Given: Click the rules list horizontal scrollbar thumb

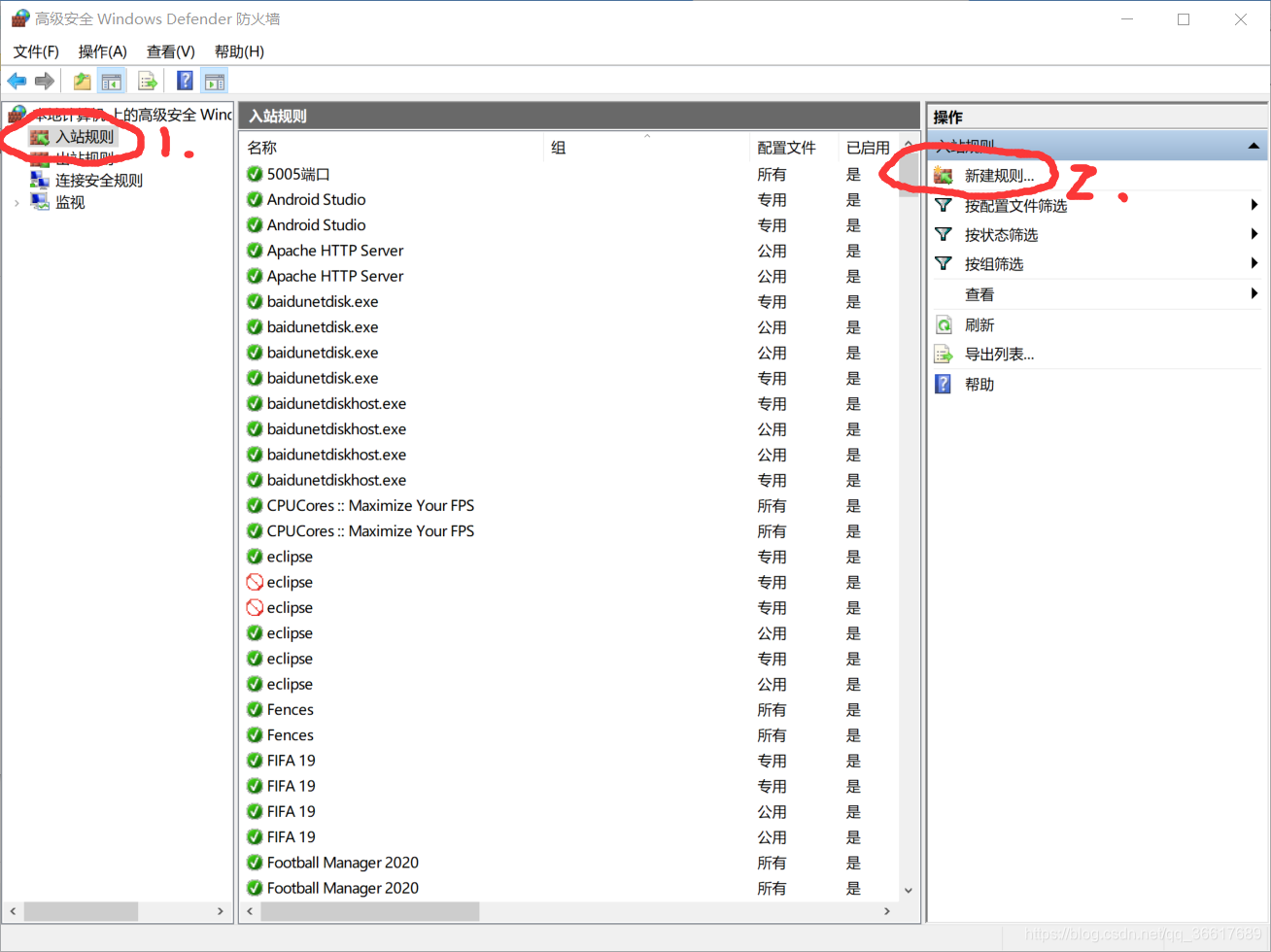Looking at the screenshot, I should (369, 911).
